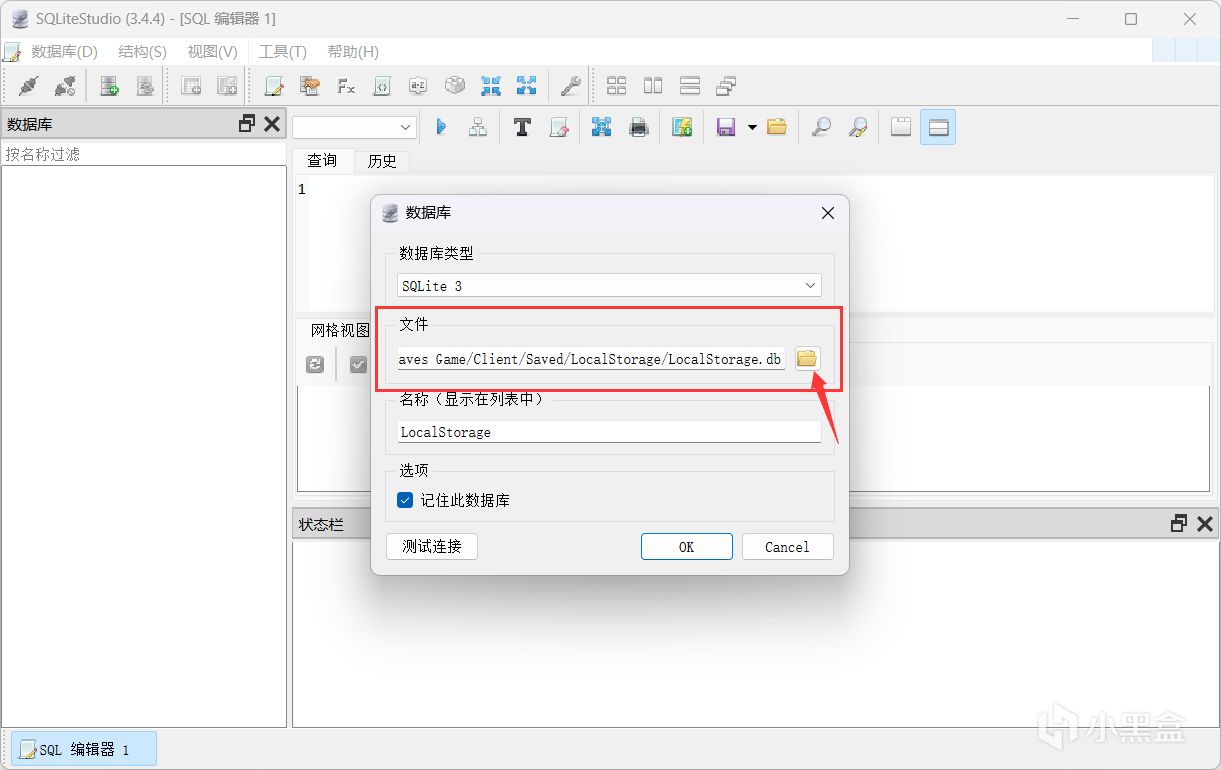Toggle 记住此数据库 checkbox
This screenshot has width=1221, height=770.
pyautogui.click(x=405, y=500)
